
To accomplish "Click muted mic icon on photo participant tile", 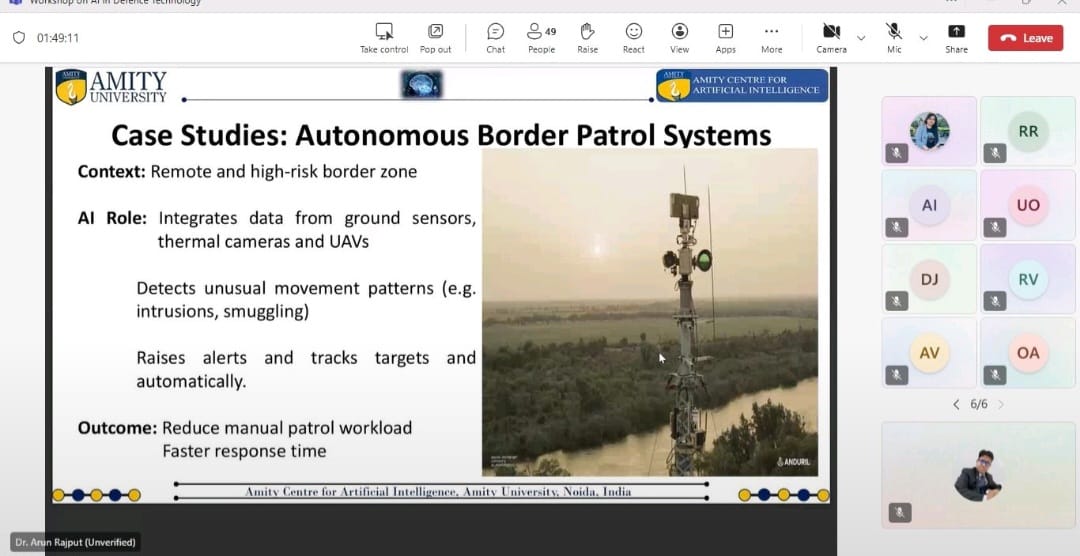I will [896, 153].
